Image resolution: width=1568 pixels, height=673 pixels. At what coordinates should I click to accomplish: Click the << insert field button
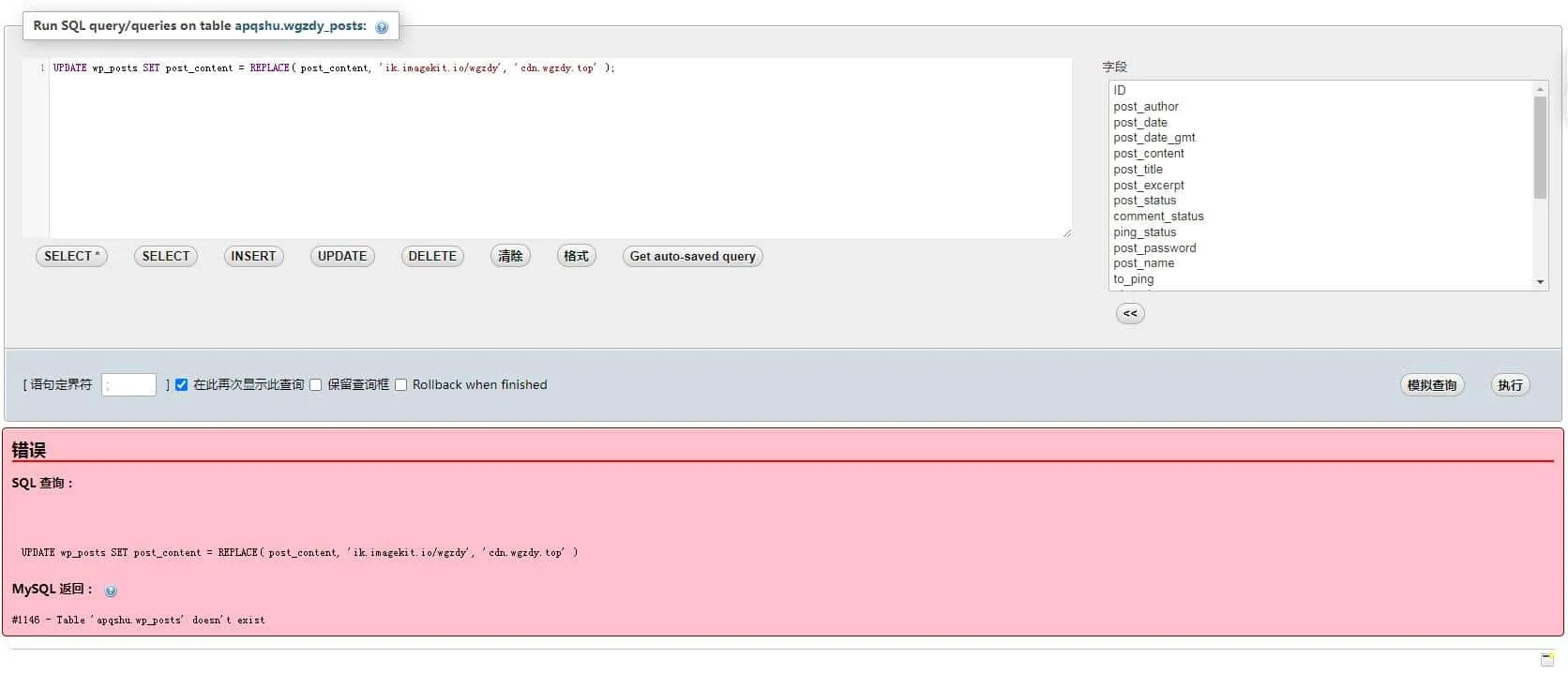[x=1130, y=313]
